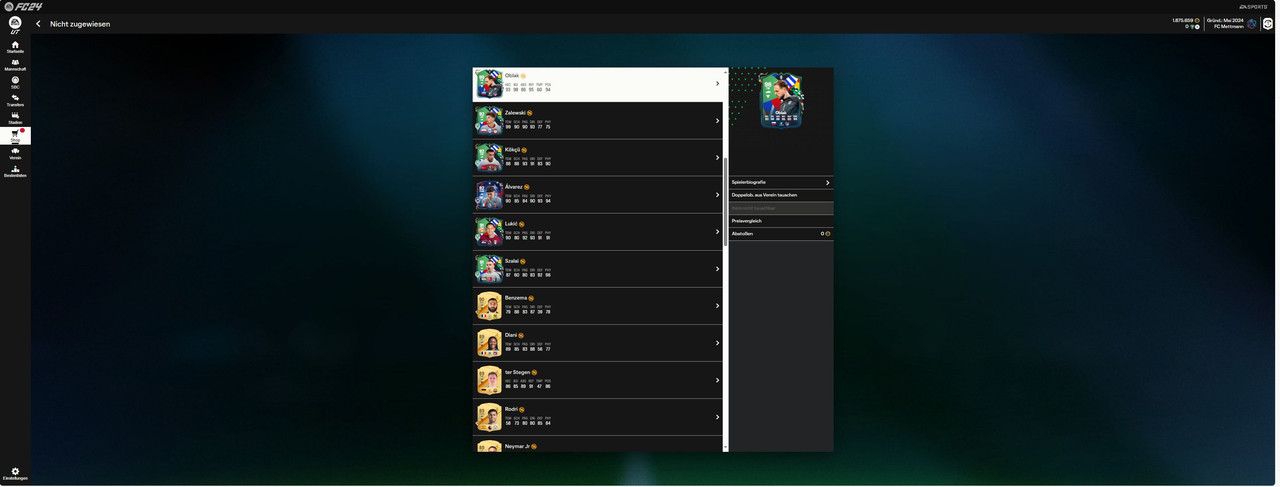
Task: Click the coin icon next to 1.875.659
Action: coord(1197,20)
